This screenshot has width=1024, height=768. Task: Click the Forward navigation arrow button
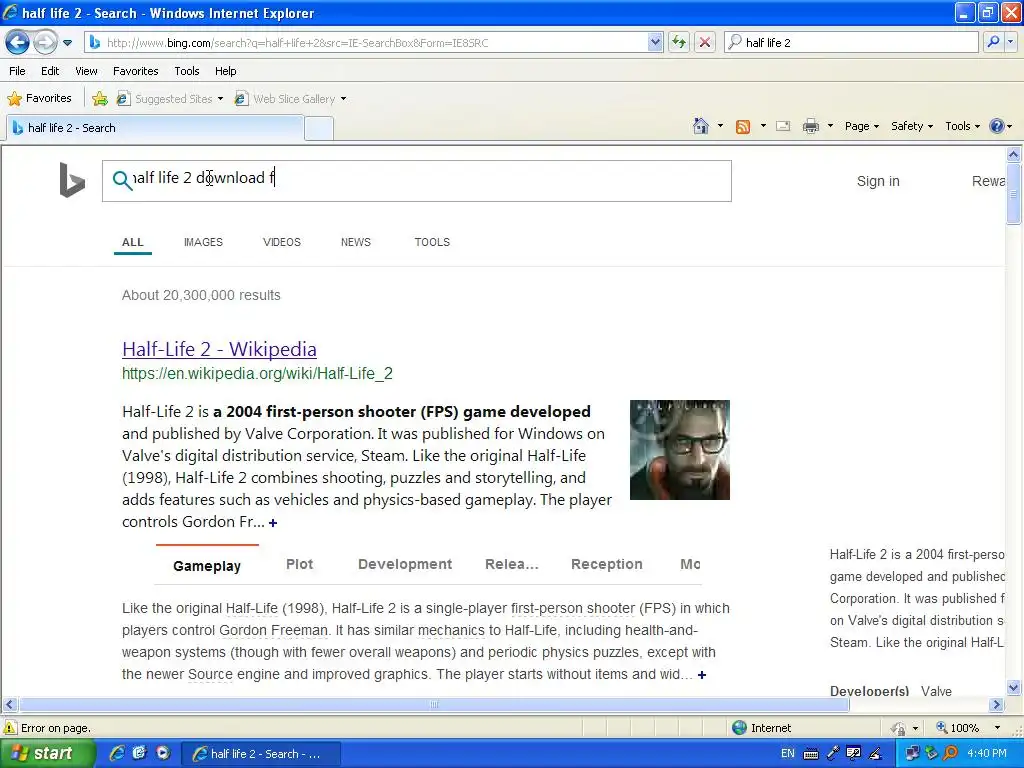(x=44, y=42)
